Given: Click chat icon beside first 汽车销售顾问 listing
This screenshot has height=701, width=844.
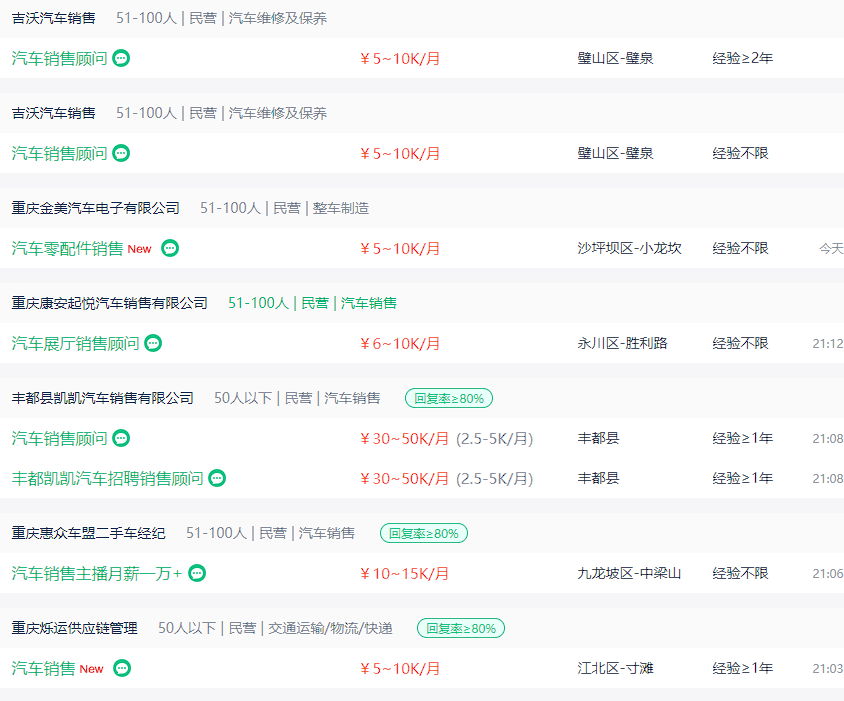Looking at the screenshot, I should 121,58.
